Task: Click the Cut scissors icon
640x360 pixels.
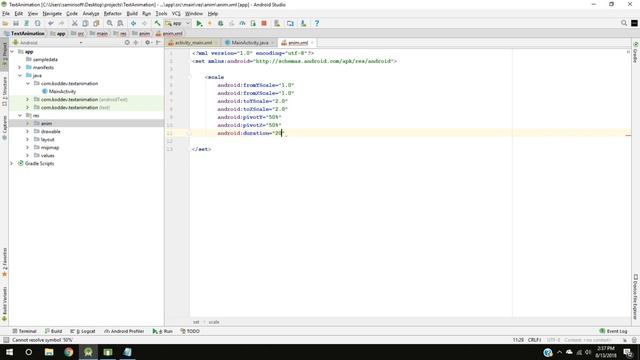Action: (x=74, y=23)
